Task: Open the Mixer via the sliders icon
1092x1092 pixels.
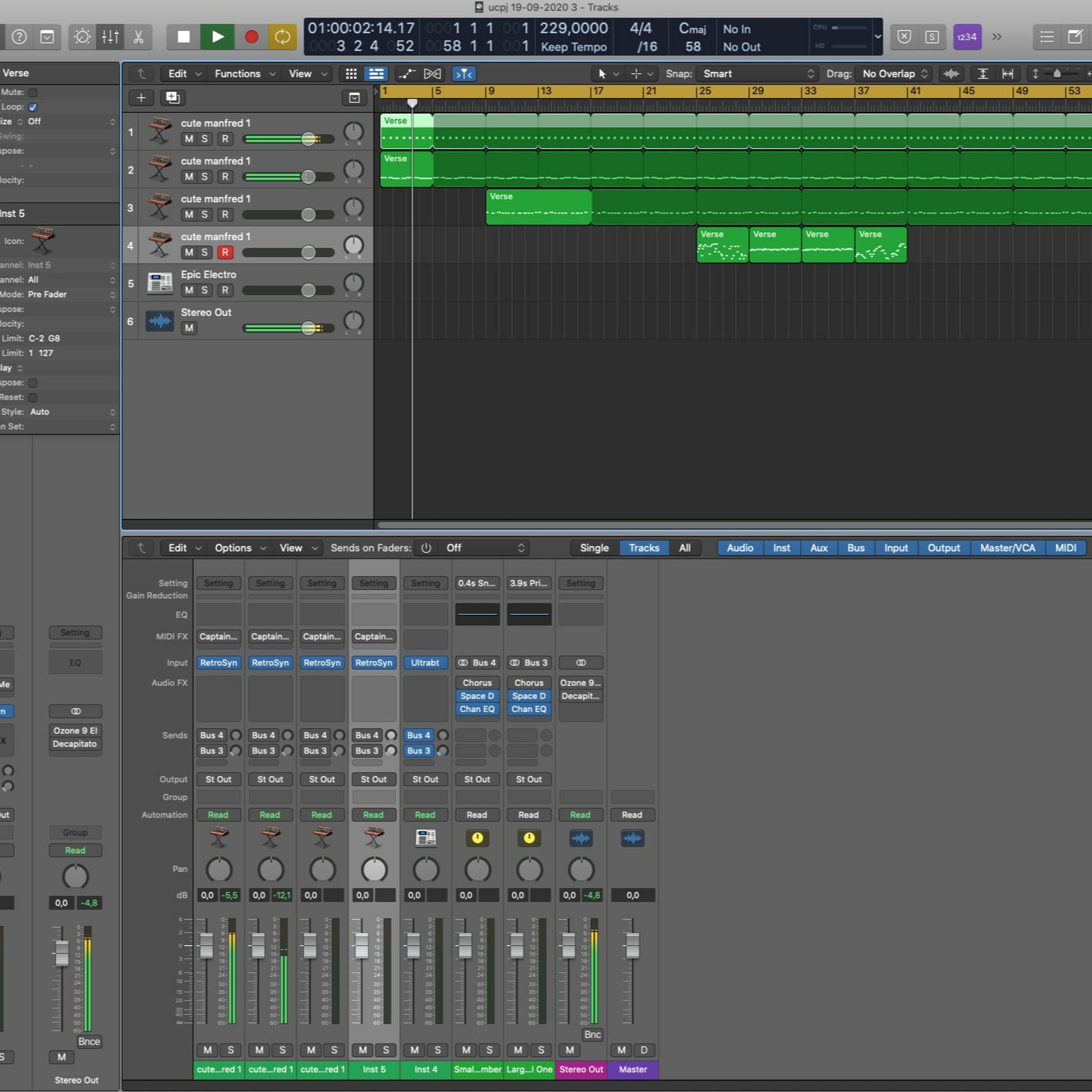Action: click(110, 37)
